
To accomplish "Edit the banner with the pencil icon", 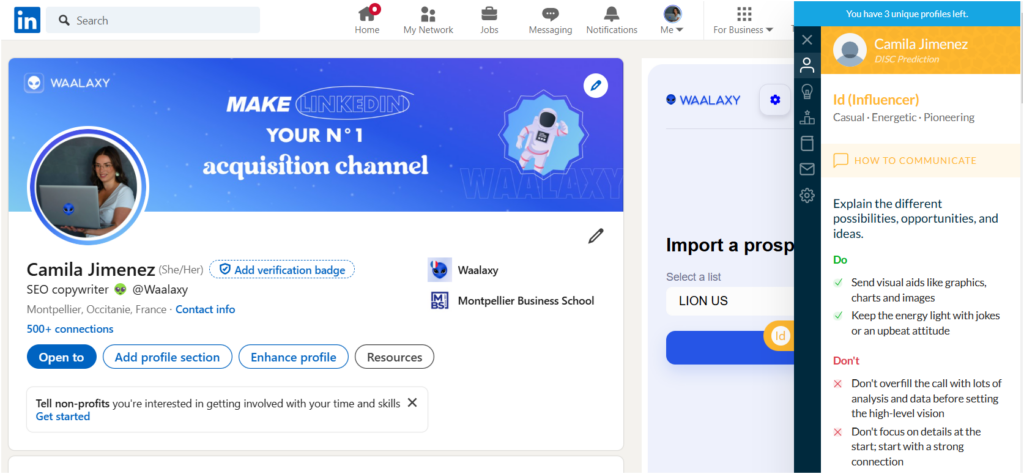I will (596, 86).
